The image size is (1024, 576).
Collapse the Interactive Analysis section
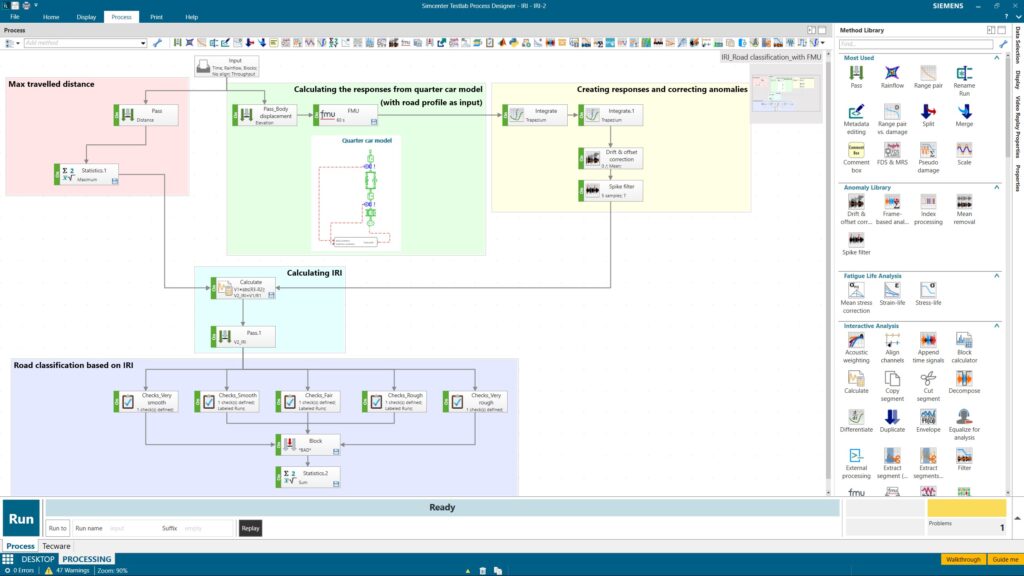click(997, 326)
